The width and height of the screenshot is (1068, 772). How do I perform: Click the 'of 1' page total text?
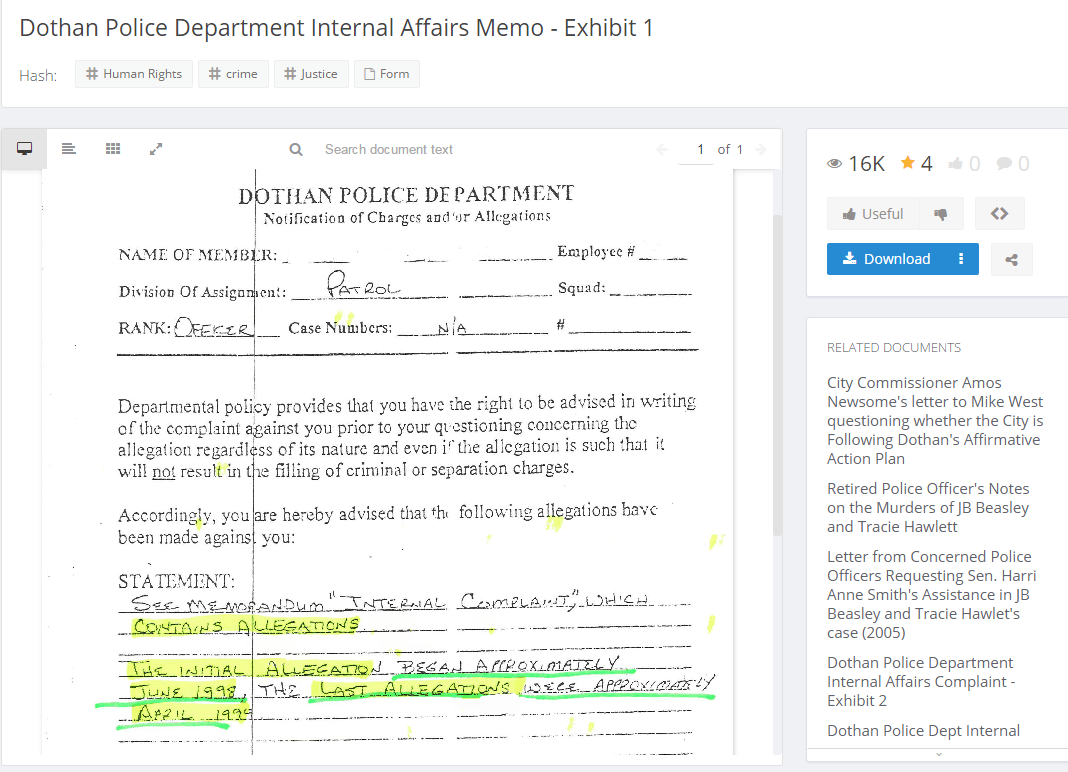(730, 149)
